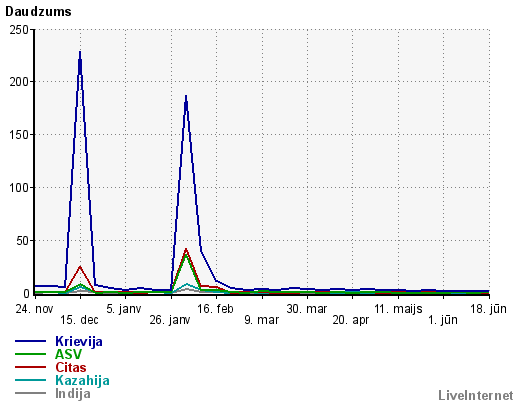Click the gray Indija legend line
This screenshot has height=405, width=520.
pos(30,393)
